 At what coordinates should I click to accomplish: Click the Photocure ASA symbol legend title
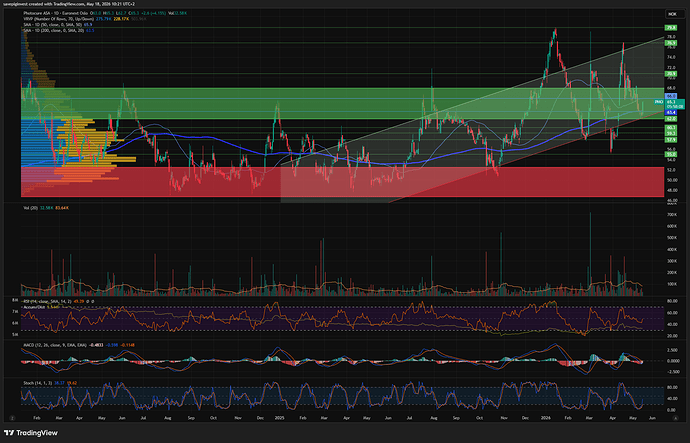point(55,13)
